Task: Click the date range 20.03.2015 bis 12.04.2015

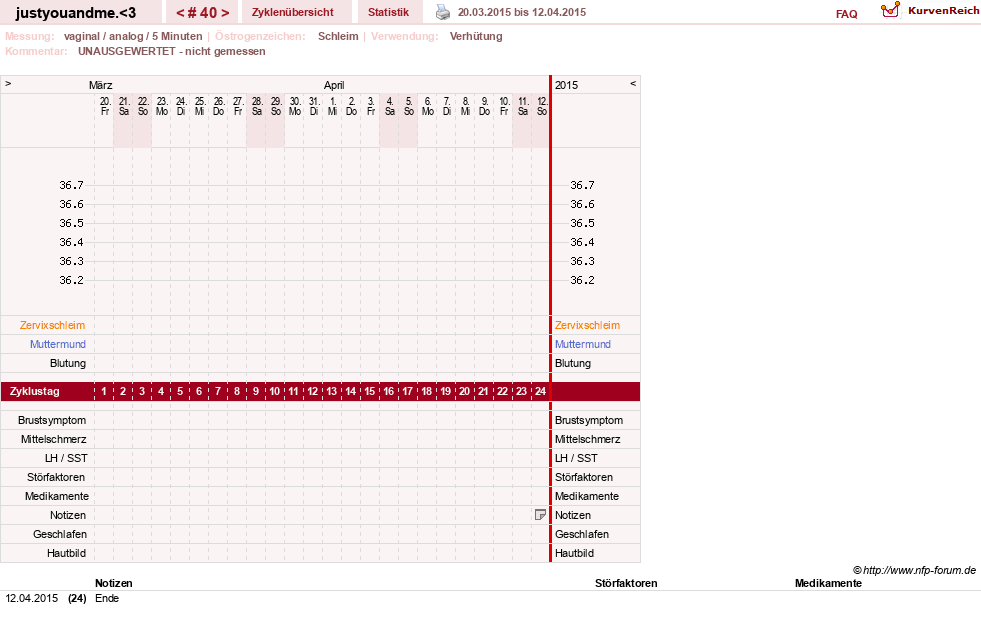Action: click(x=522, y=12)
